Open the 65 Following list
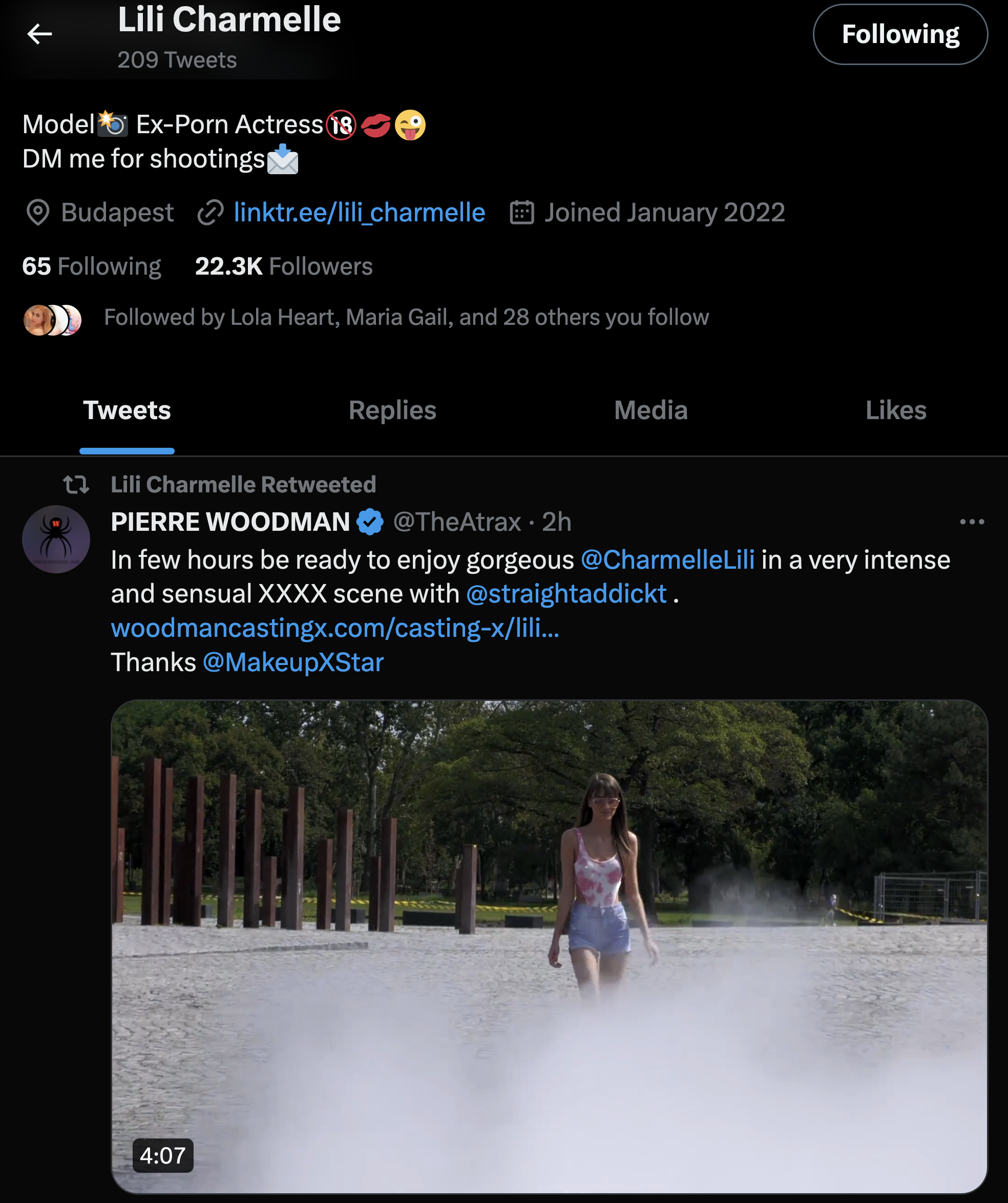Screen dimensions: 1008x1203 (92, 266)
